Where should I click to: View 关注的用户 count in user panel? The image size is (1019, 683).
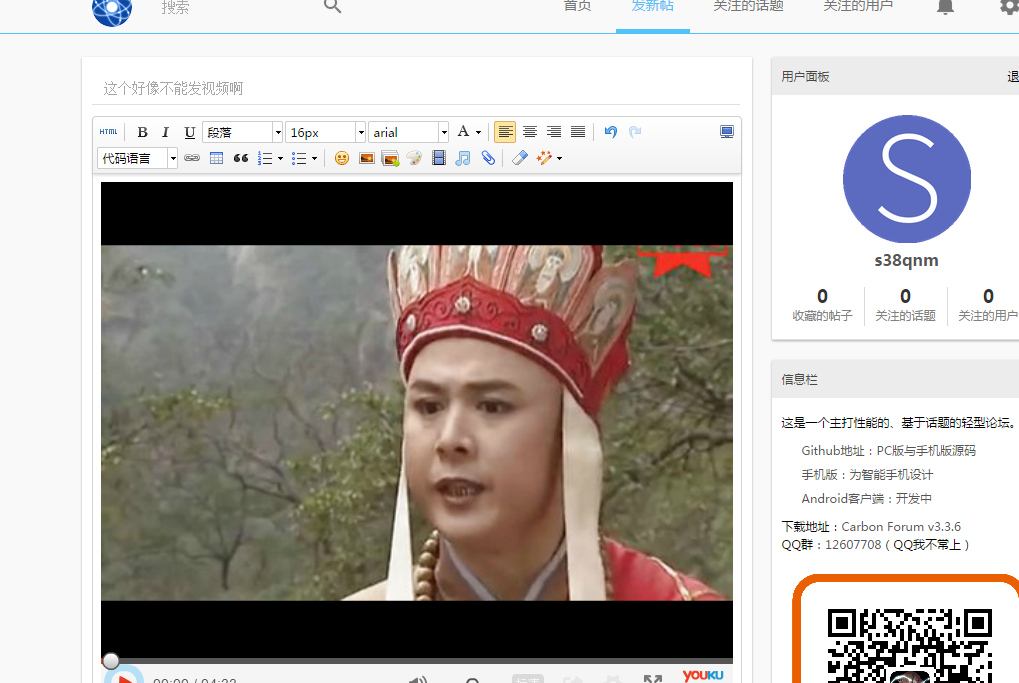(x=988, y=305)
